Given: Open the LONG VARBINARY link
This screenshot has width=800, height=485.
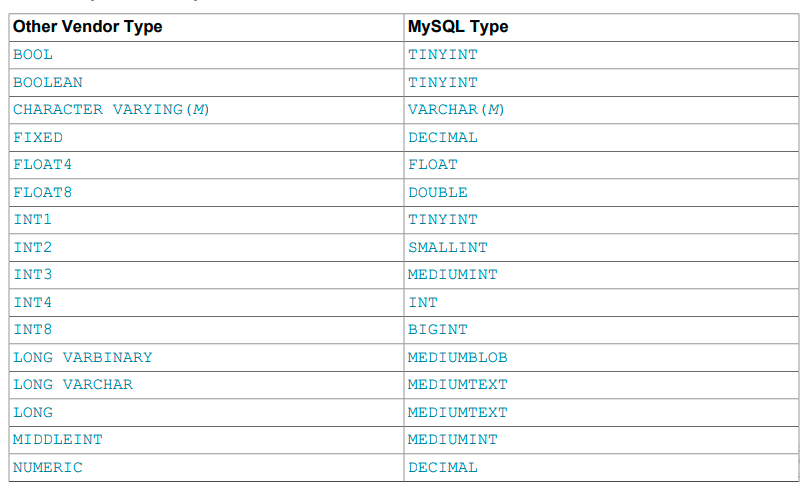Looking at the screenshot, I should (x=83, y=357).
